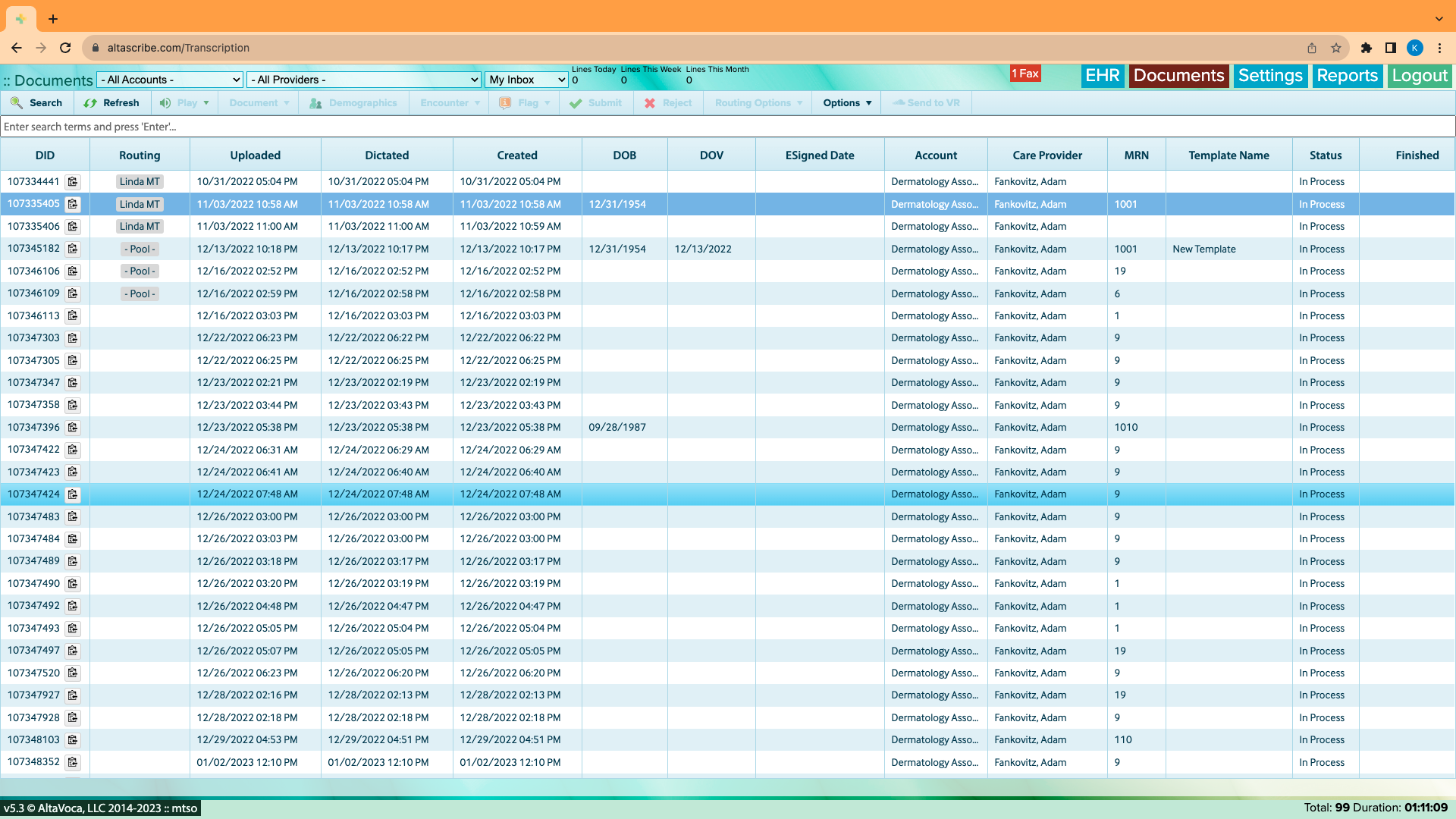The width and height of the screenshot is (1456, 819).
Task: Click the search input field
Action: (x=728, y=125)
